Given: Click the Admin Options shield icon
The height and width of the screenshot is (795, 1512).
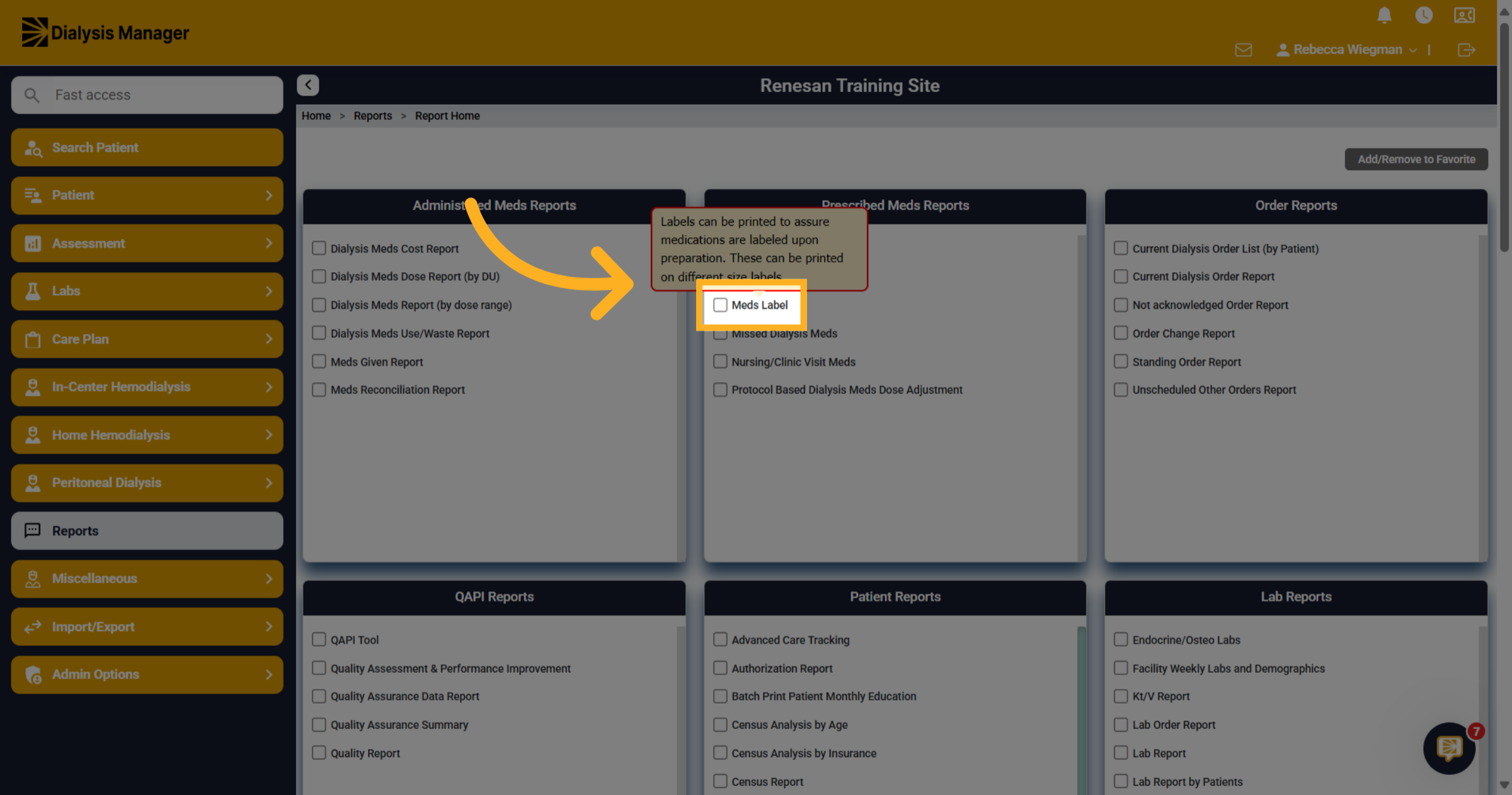Looking at the screenshot, I should [x=33, y=675].
